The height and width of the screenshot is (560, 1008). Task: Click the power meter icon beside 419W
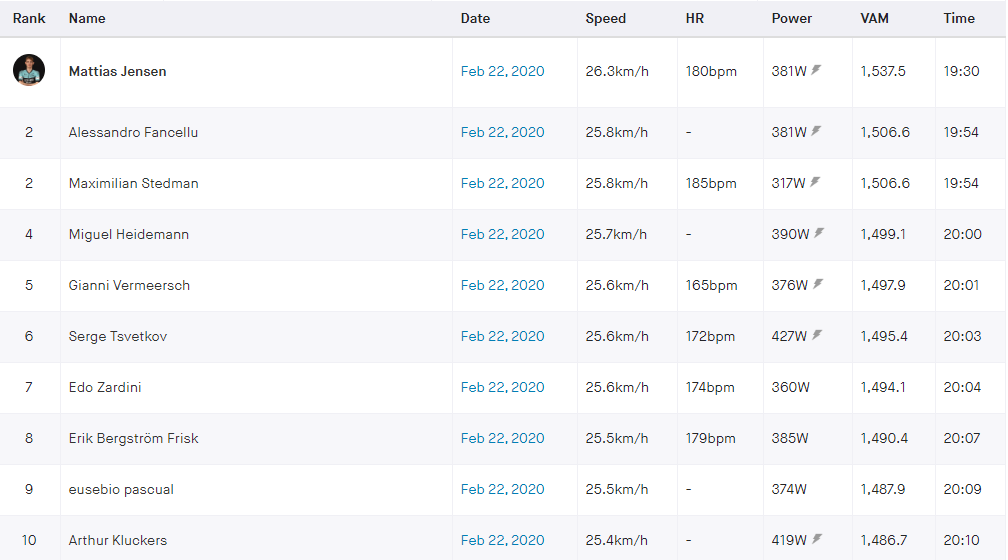click(818, 540)
